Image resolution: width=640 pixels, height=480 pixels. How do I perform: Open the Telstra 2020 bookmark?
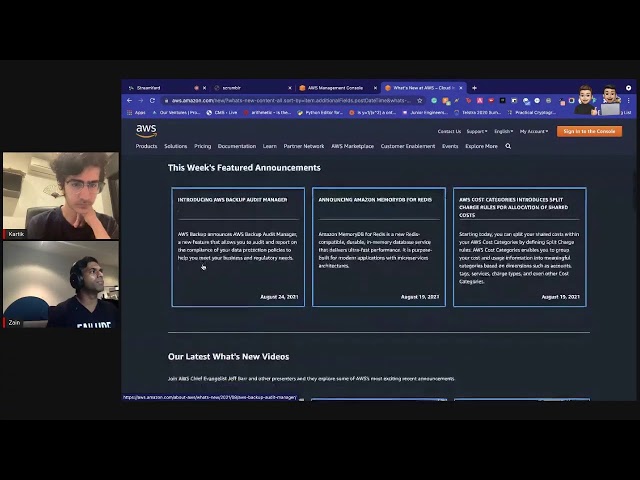point(477,112)
